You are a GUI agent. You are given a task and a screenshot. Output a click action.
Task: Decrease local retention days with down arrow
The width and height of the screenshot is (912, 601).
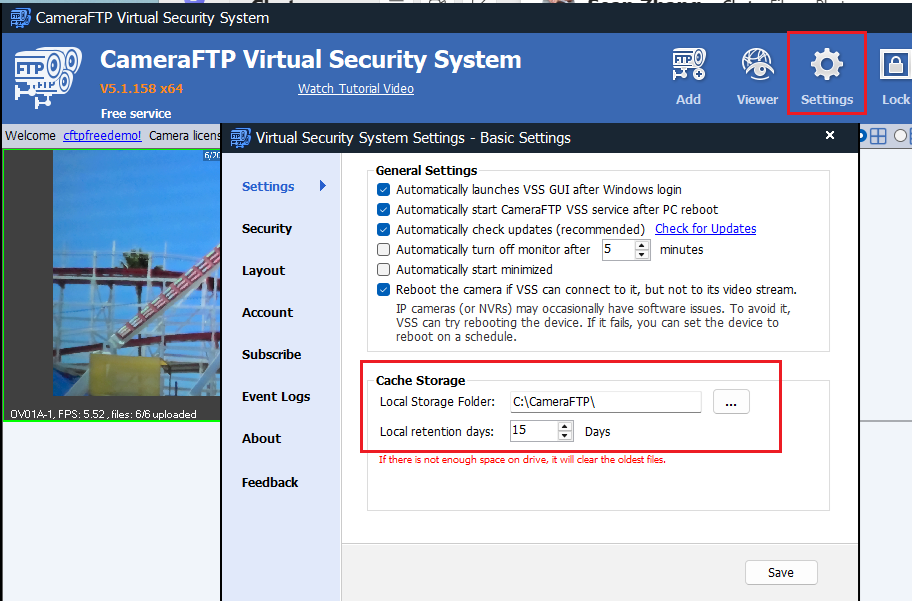[x=565, y=437]
